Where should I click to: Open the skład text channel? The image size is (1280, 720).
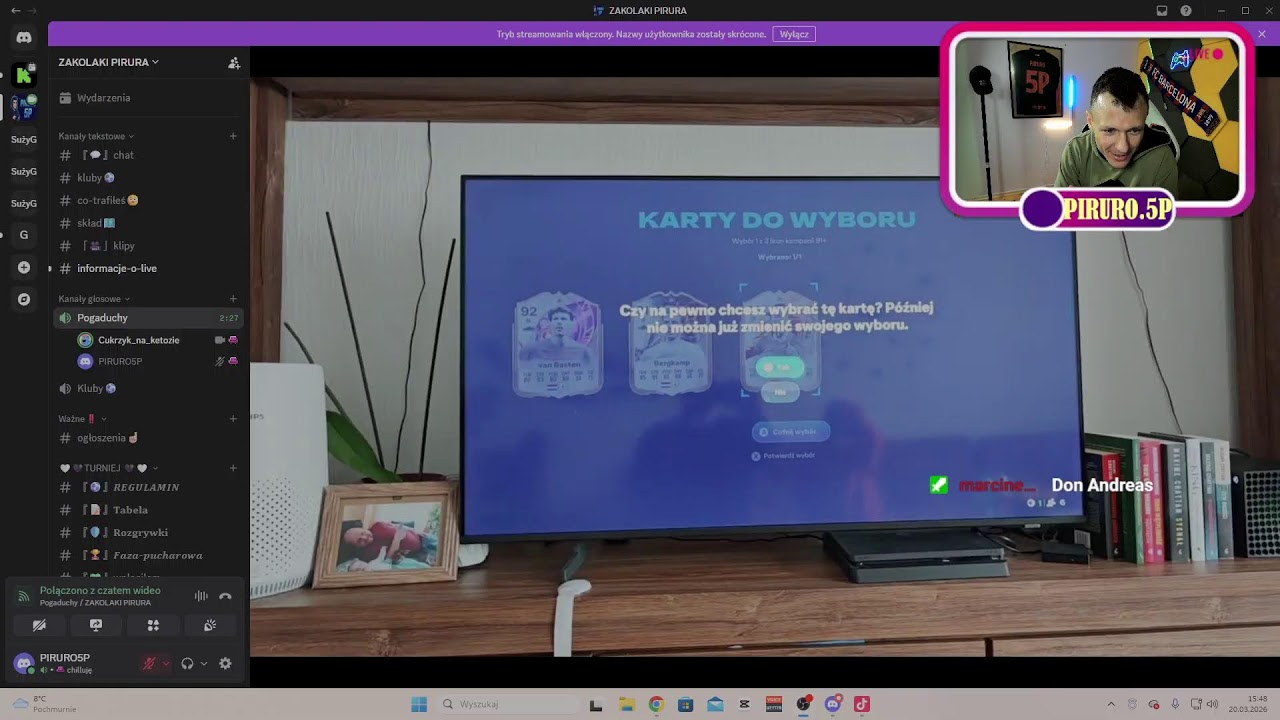point(148,223)
